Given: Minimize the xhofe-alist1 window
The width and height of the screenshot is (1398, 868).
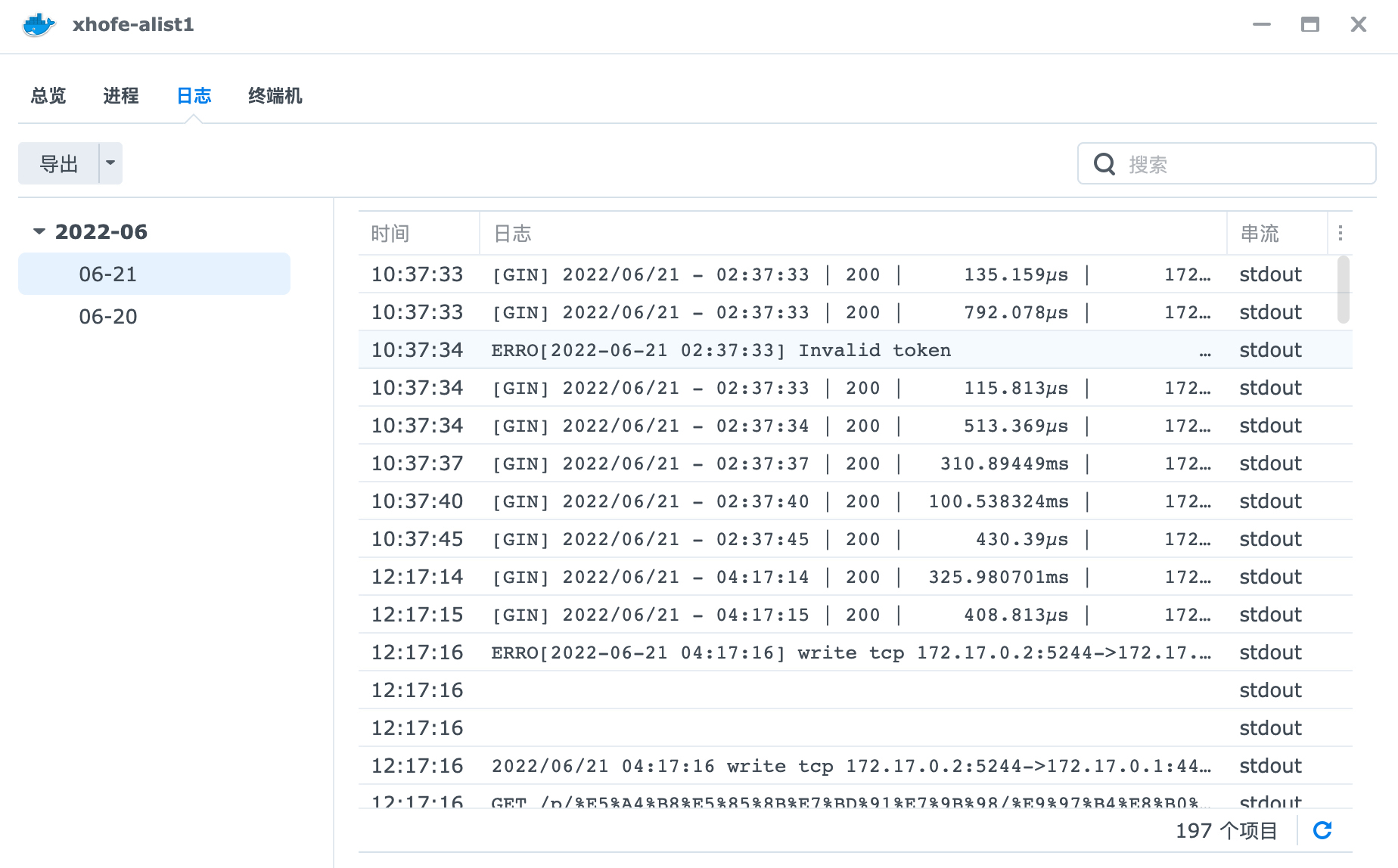Looking at the screenshot, I should (1262, 24).
